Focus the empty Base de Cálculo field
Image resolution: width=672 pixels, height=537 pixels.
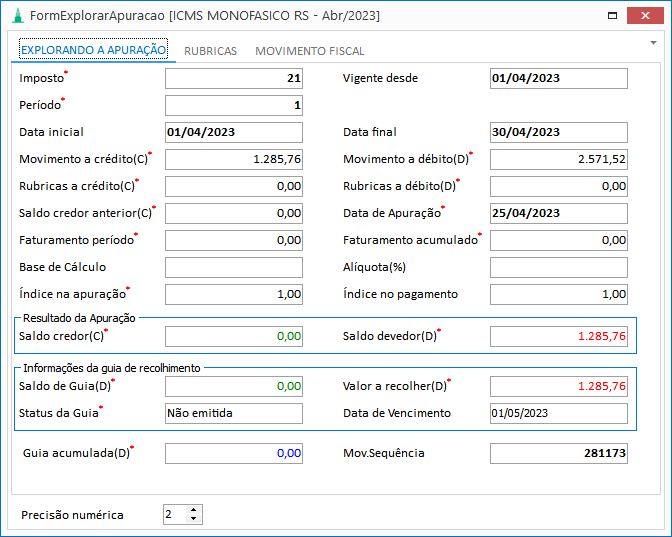[234, 267]
